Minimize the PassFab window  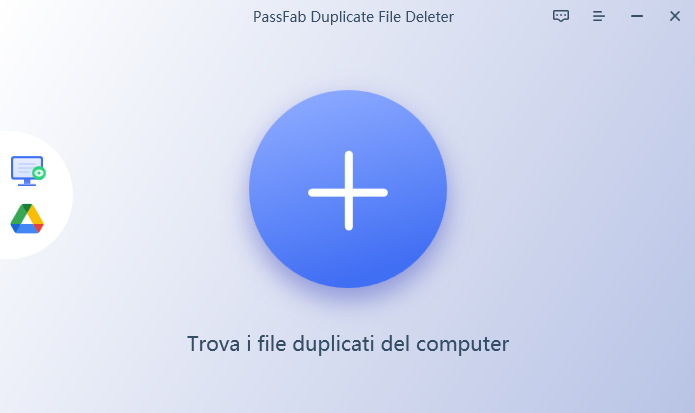tap(637, 16)
